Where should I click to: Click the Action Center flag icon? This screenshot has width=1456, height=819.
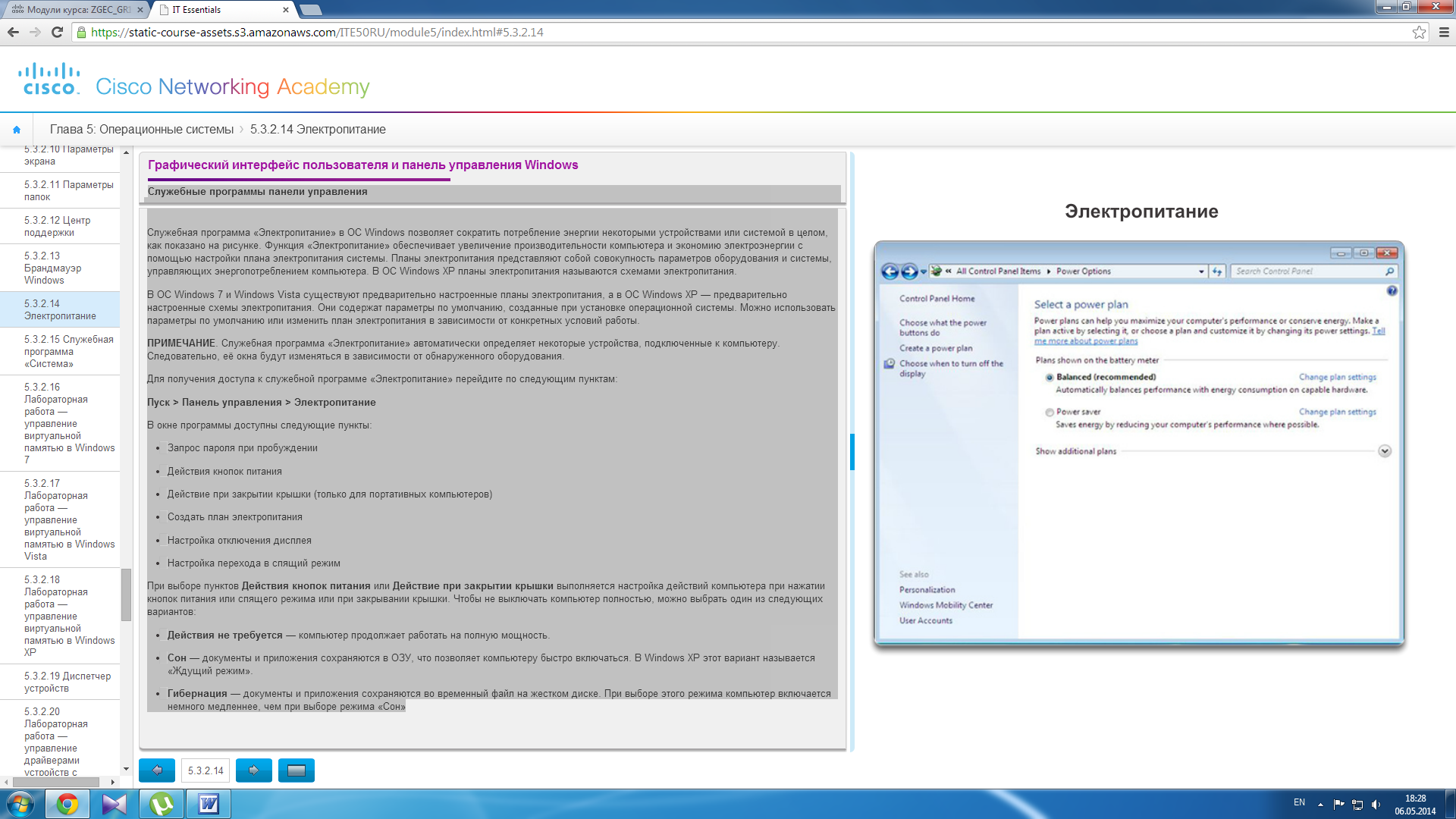coord(1338,805)
